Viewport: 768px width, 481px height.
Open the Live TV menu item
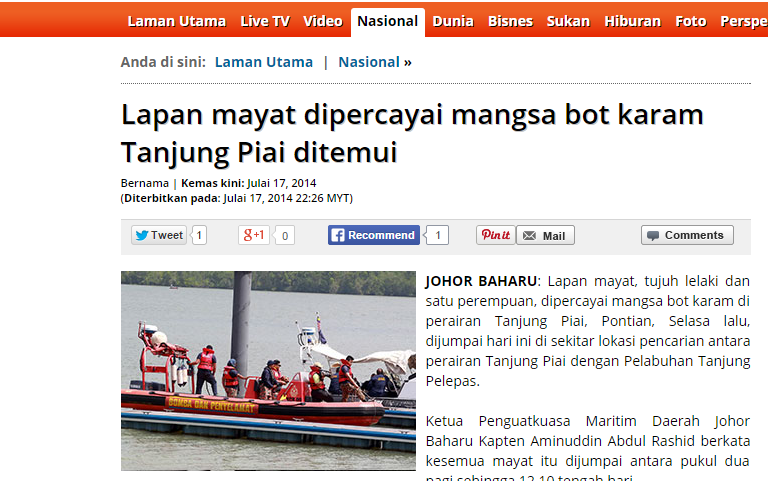[x=265, y=22]
